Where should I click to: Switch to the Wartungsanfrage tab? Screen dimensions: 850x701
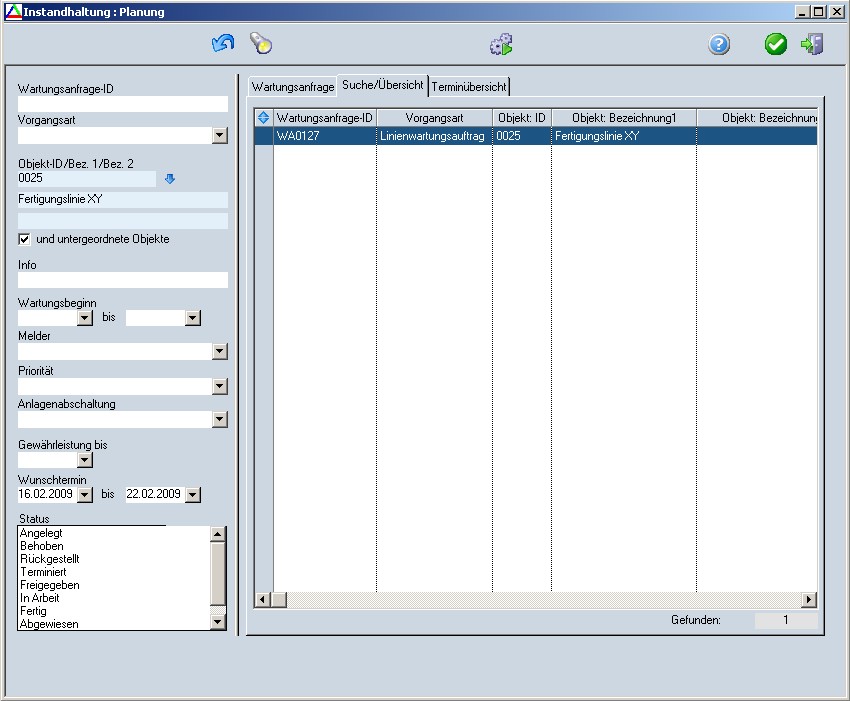(x=293, y=87)
